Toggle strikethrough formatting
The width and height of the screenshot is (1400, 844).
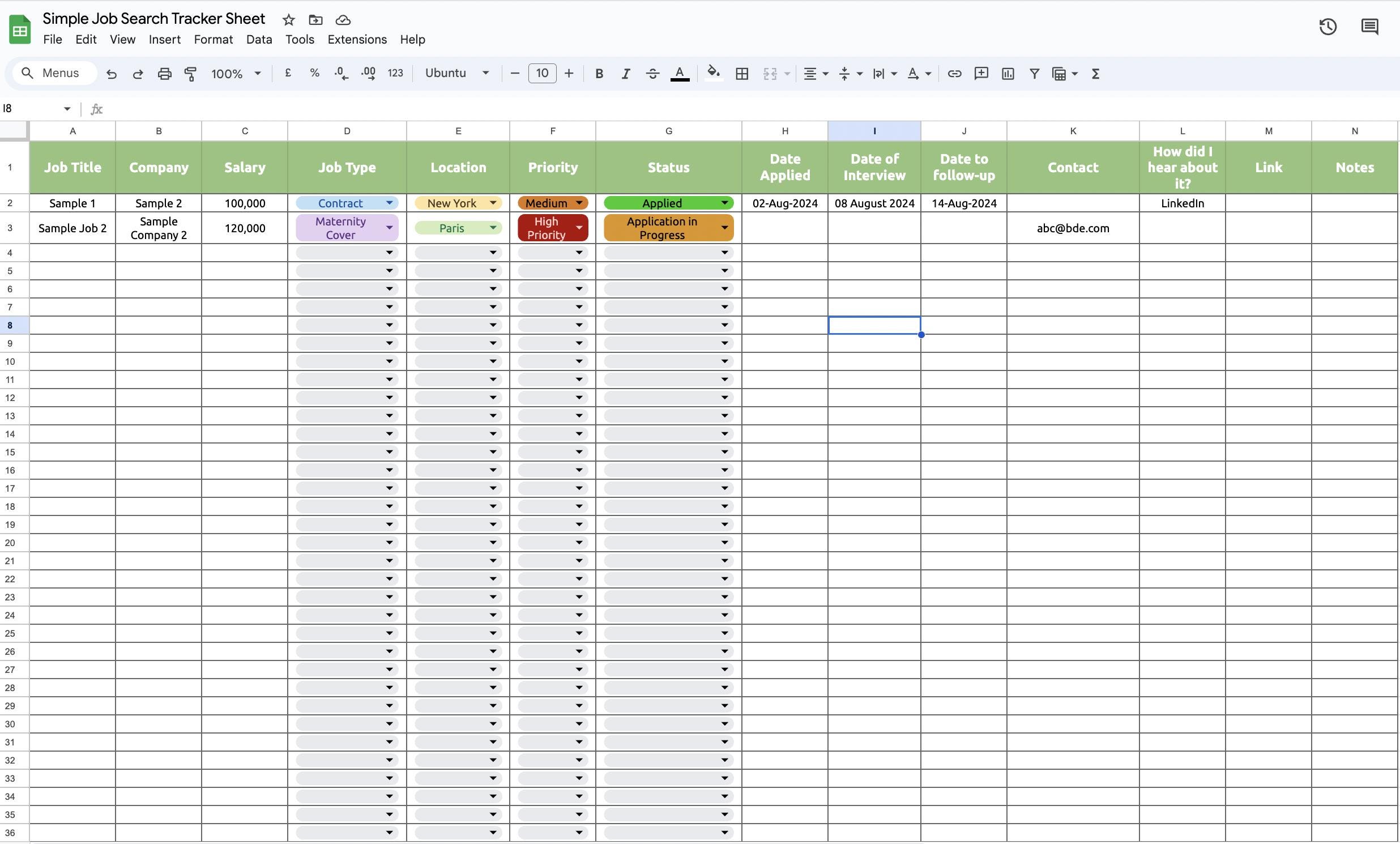click(x=652, y=73)
